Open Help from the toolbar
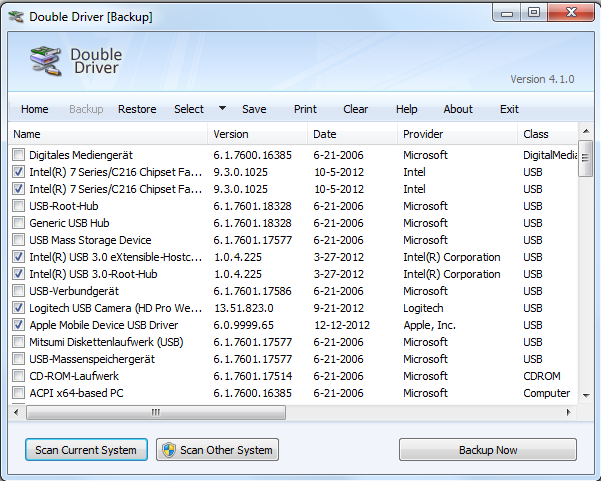Screen dimensions: 601x481 coord(406,109)
